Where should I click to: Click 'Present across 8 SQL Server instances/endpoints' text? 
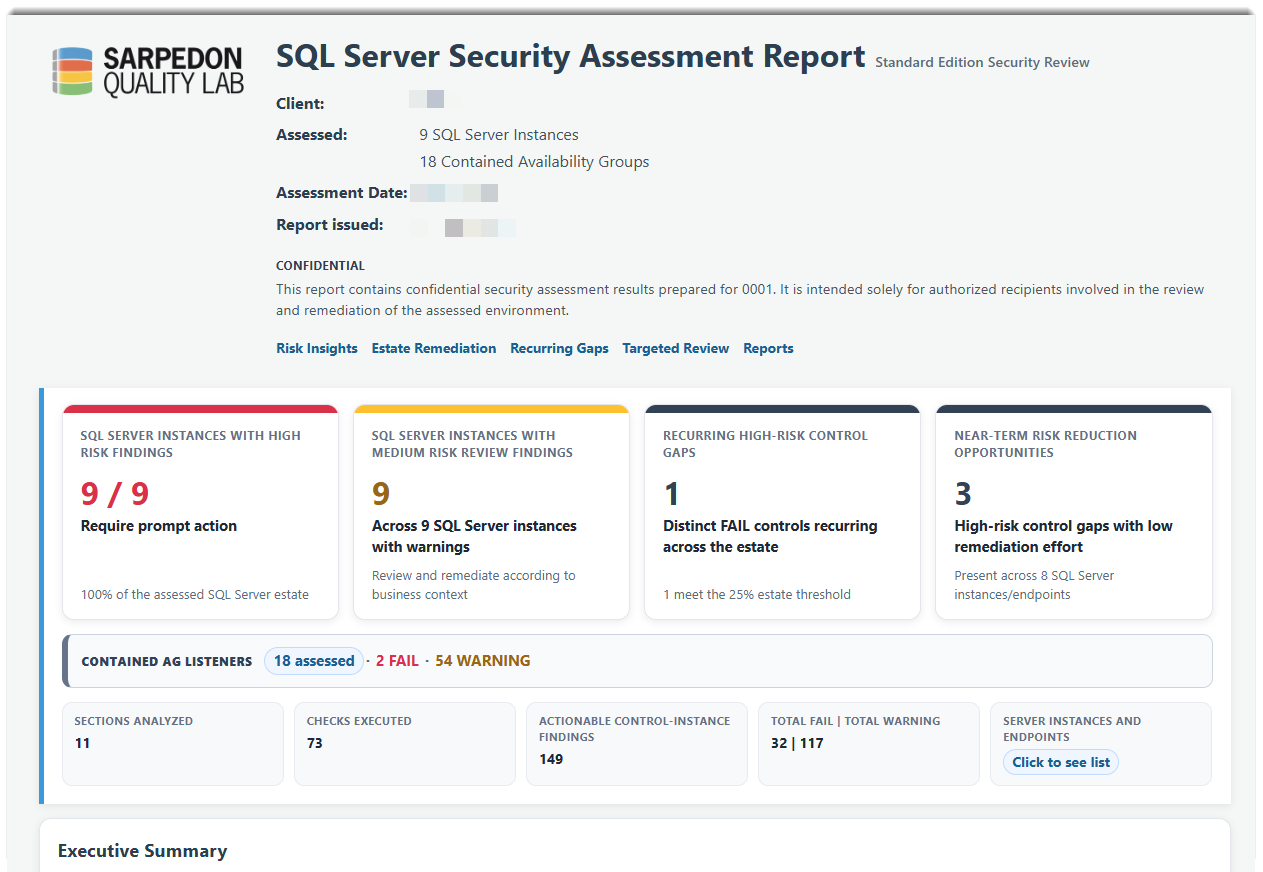point(1034,585)
